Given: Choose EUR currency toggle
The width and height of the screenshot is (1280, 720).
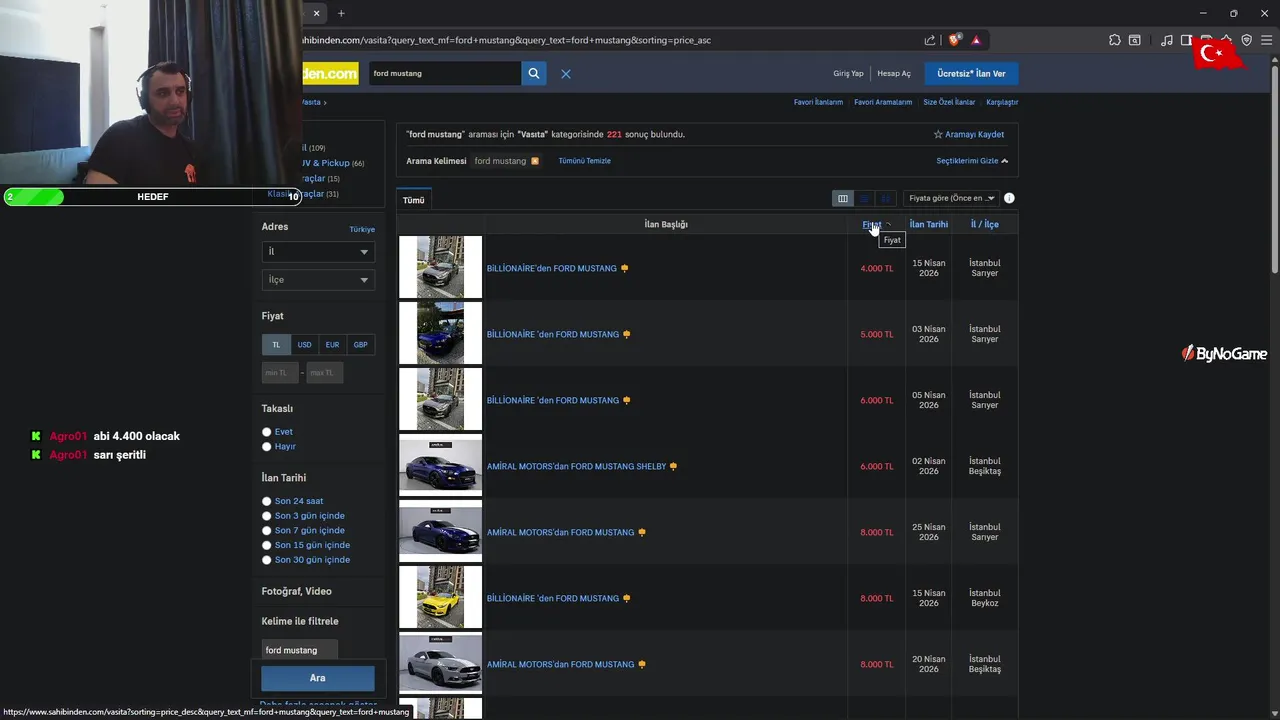Looking at the screenshot, I should point(332,345).
